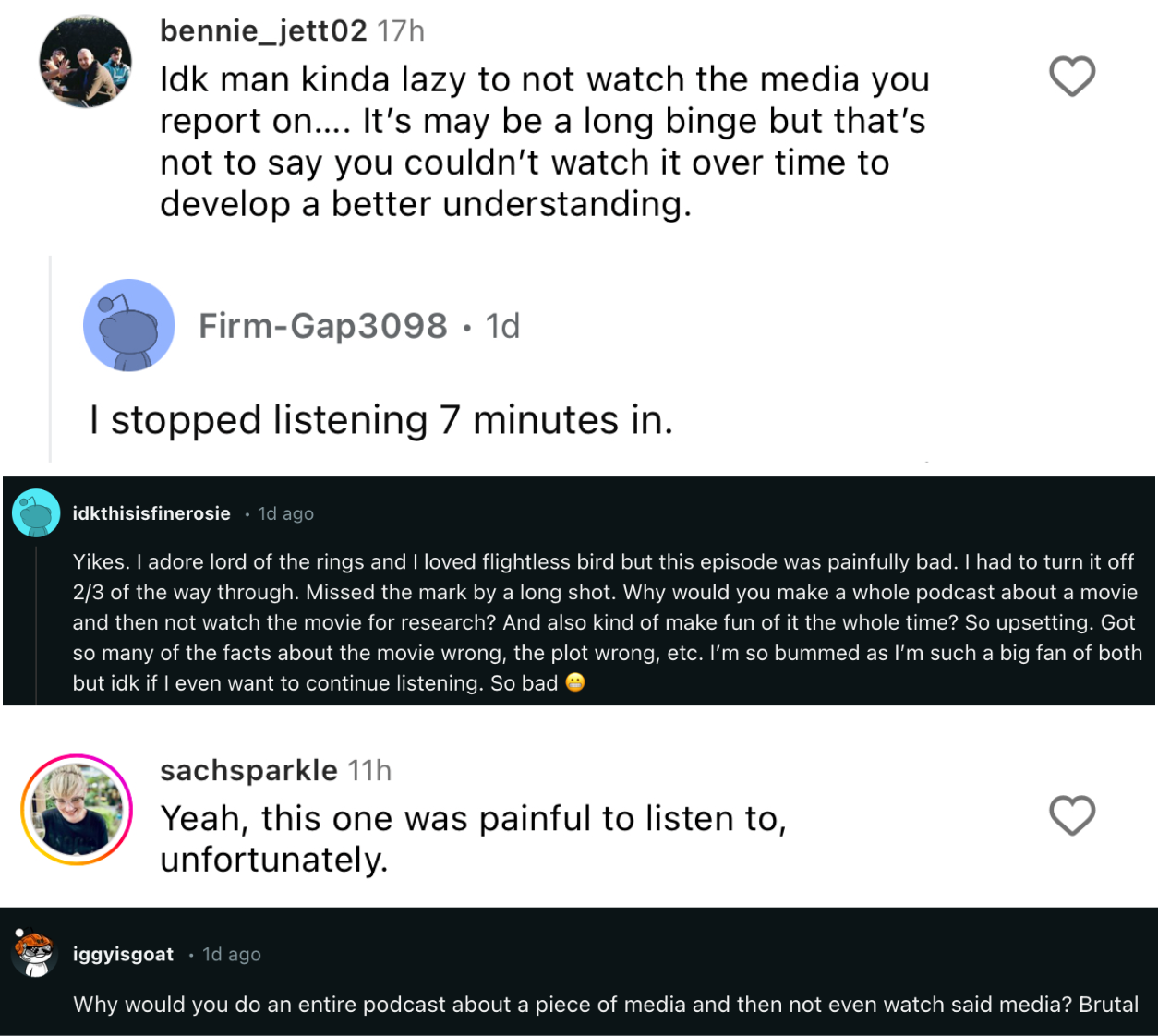Like bennie_jett02's comment via the heart
Image resolution: width=1158 pixels, height=1036 pixels.
tap(1072, 77)
